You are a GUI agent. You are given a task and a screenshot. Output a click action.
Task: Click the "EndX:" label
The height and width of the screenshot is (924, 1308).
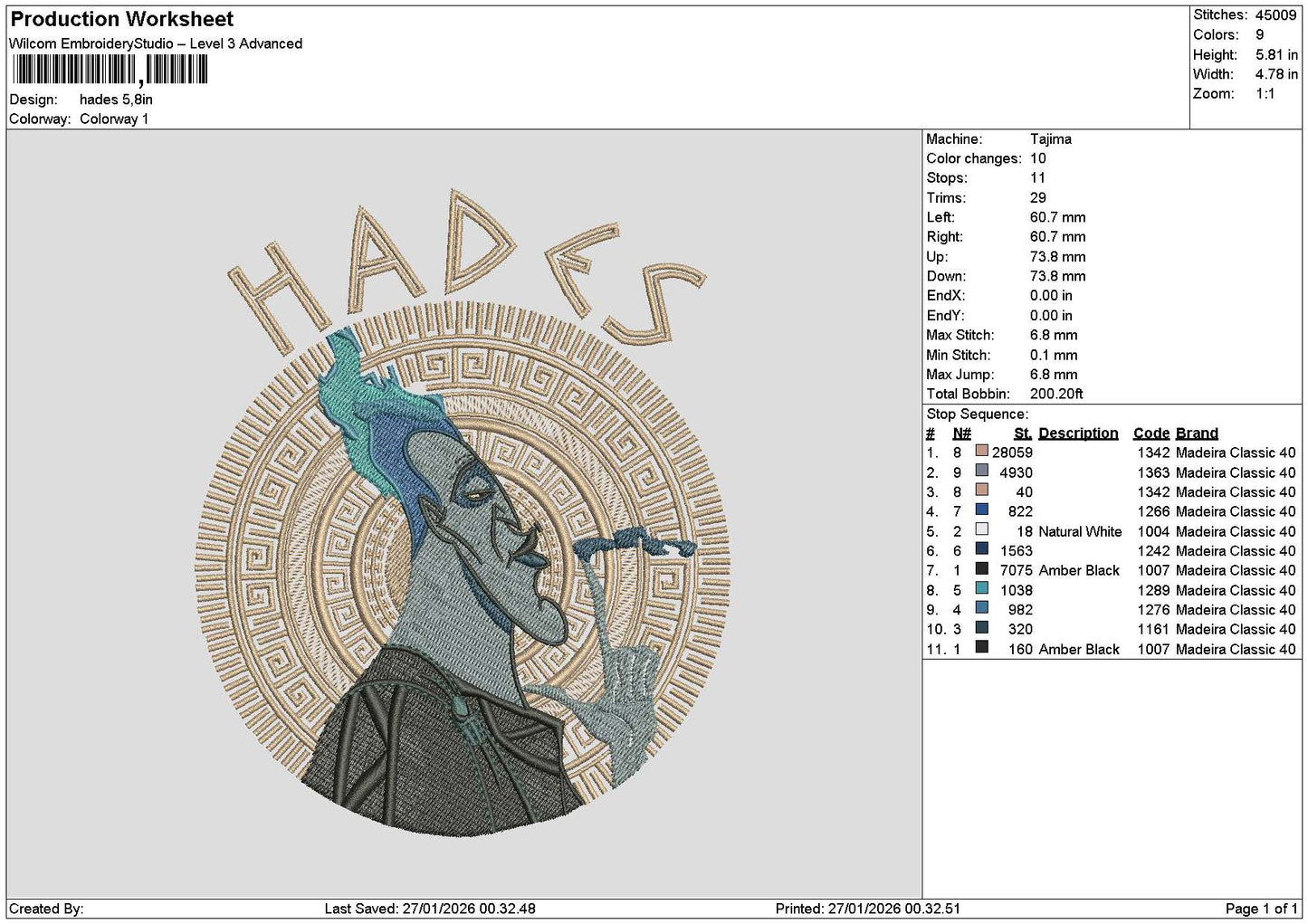[x=946, y=296]
